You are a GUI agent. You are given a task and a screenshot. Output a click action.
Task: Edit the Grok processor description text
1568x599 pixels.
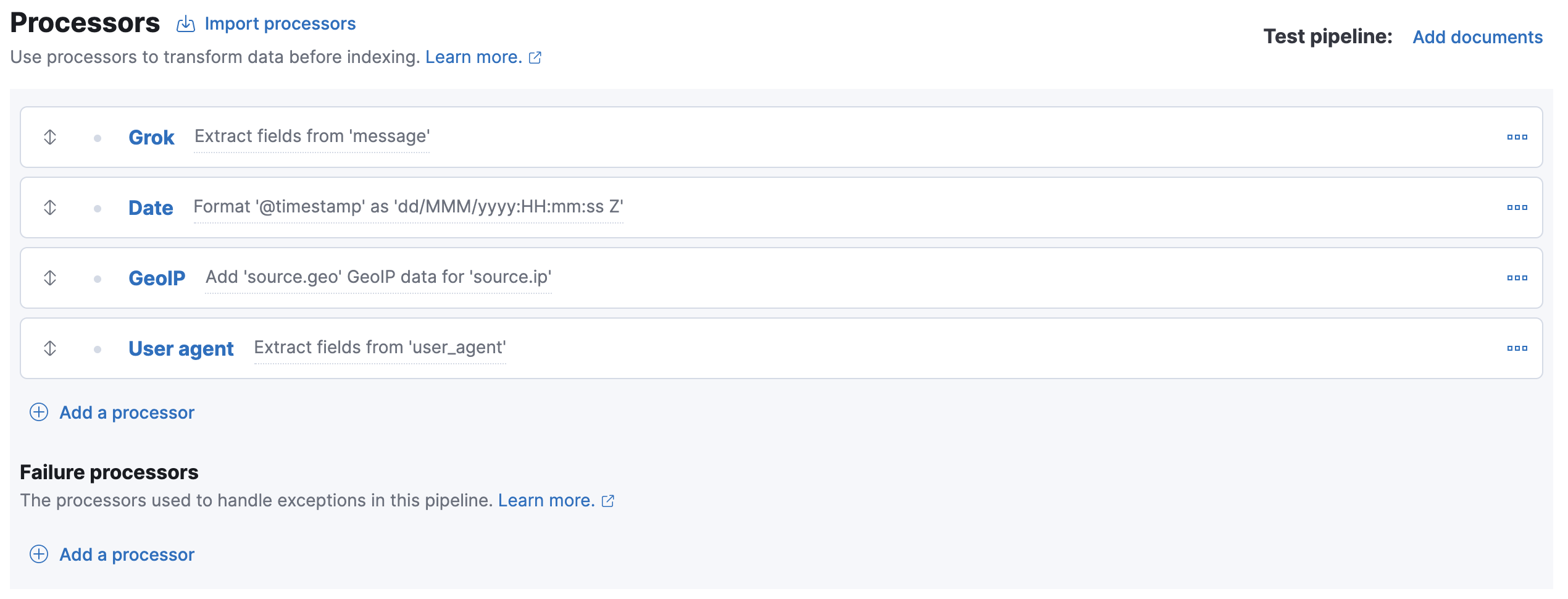click(x=311, y=136)
